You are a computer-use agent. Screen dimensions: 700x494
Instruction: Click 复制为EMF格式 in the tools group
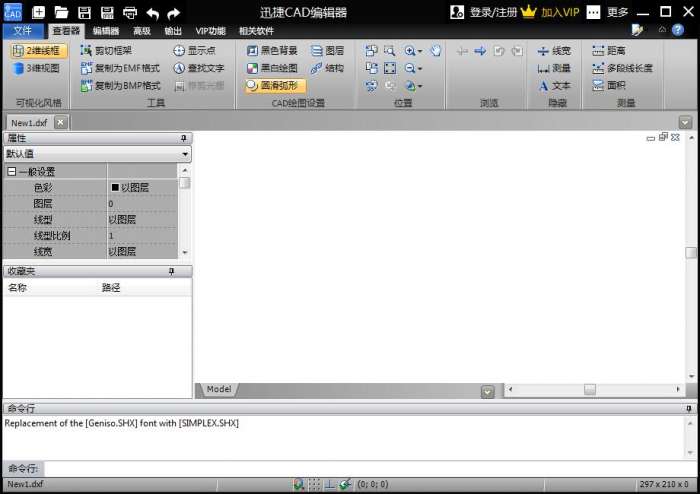[x=119, y=68]
